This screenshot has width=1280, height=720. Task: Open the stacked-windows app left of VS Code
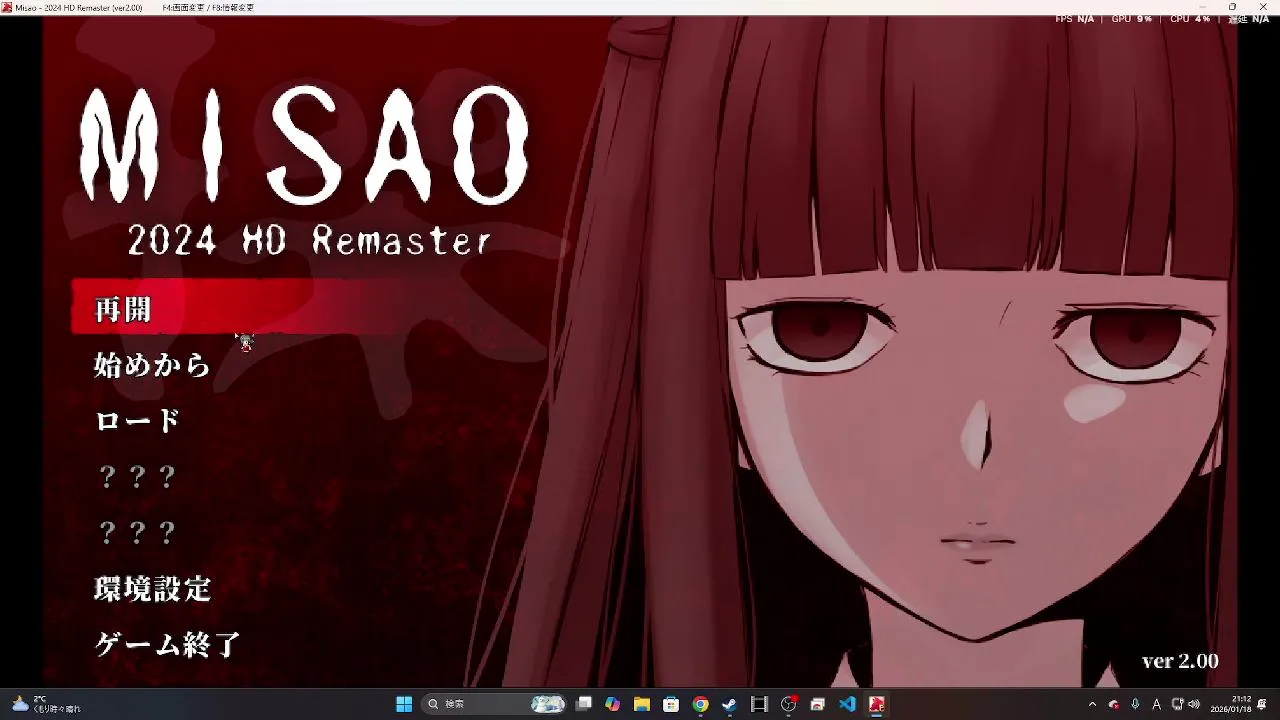(x=817, y=704)
